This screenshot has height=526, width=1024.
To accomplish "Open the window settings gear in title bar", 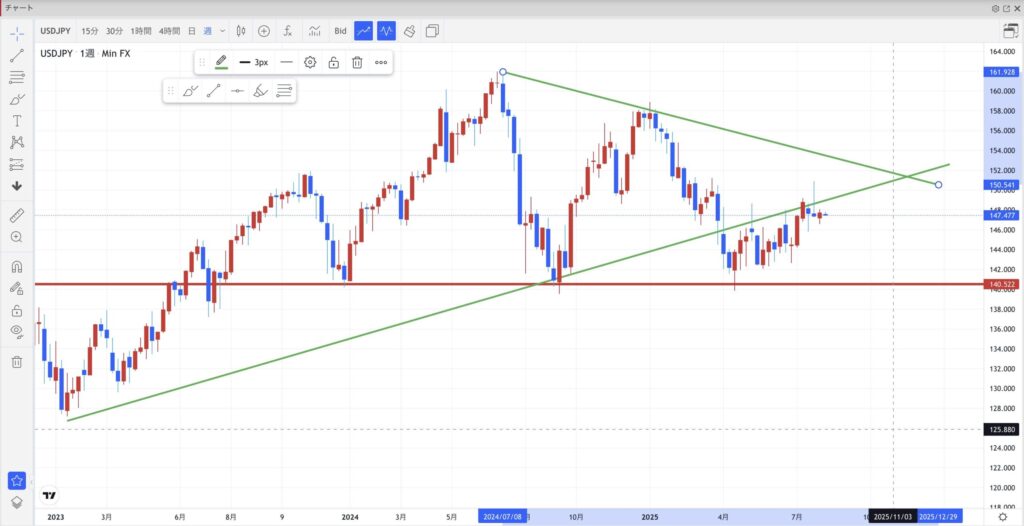I will pos(995,8).
